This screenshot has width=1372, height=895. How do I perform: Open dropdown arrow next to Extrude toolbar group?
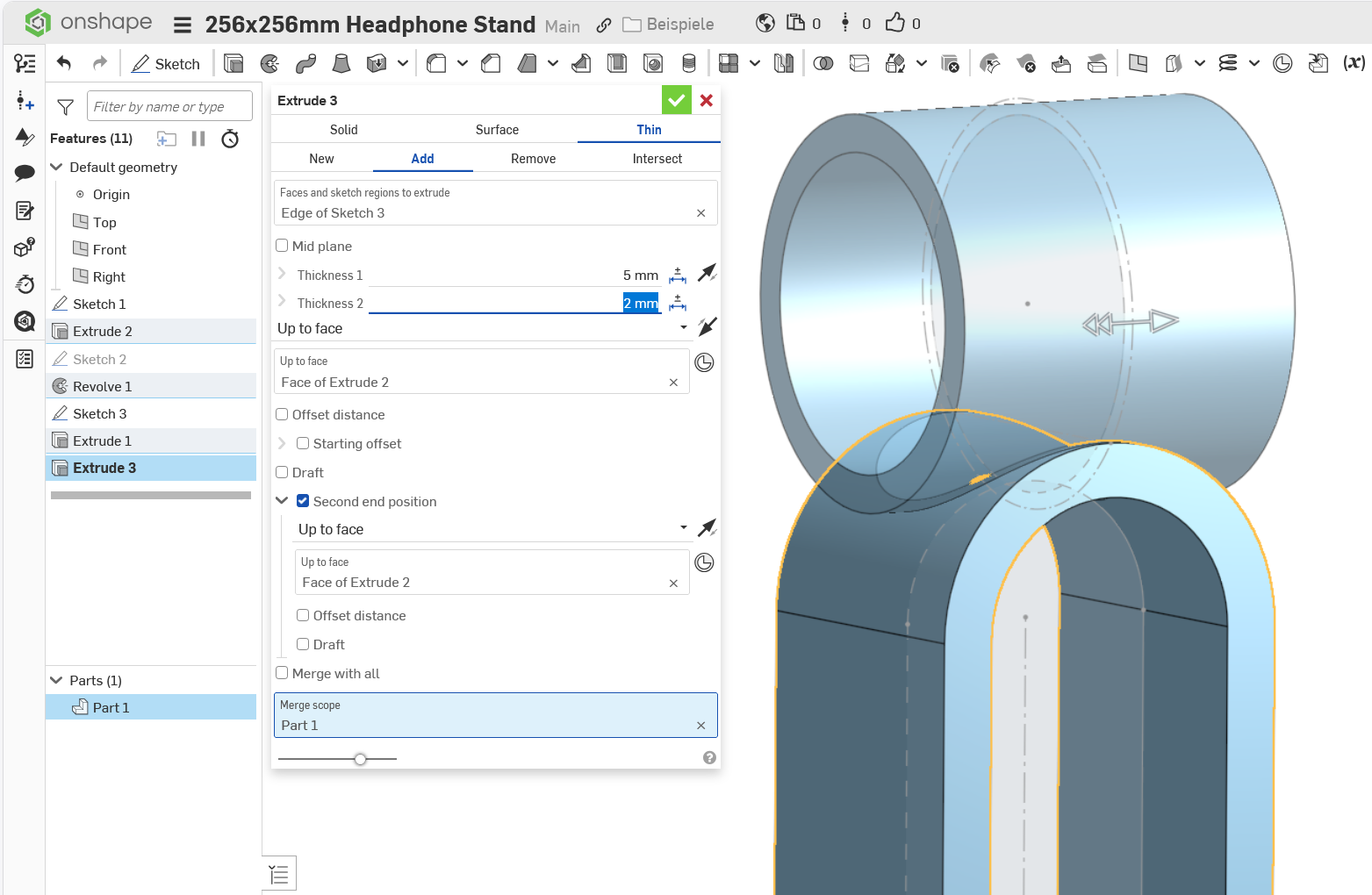(x=403, y=63)
